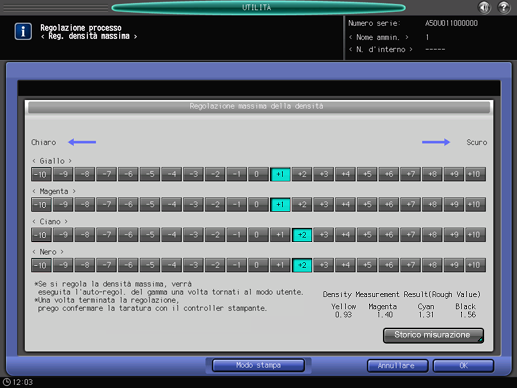Click the blue right arrow near Scuro
The image size is (517, 388).
click(x=436, y=142)
